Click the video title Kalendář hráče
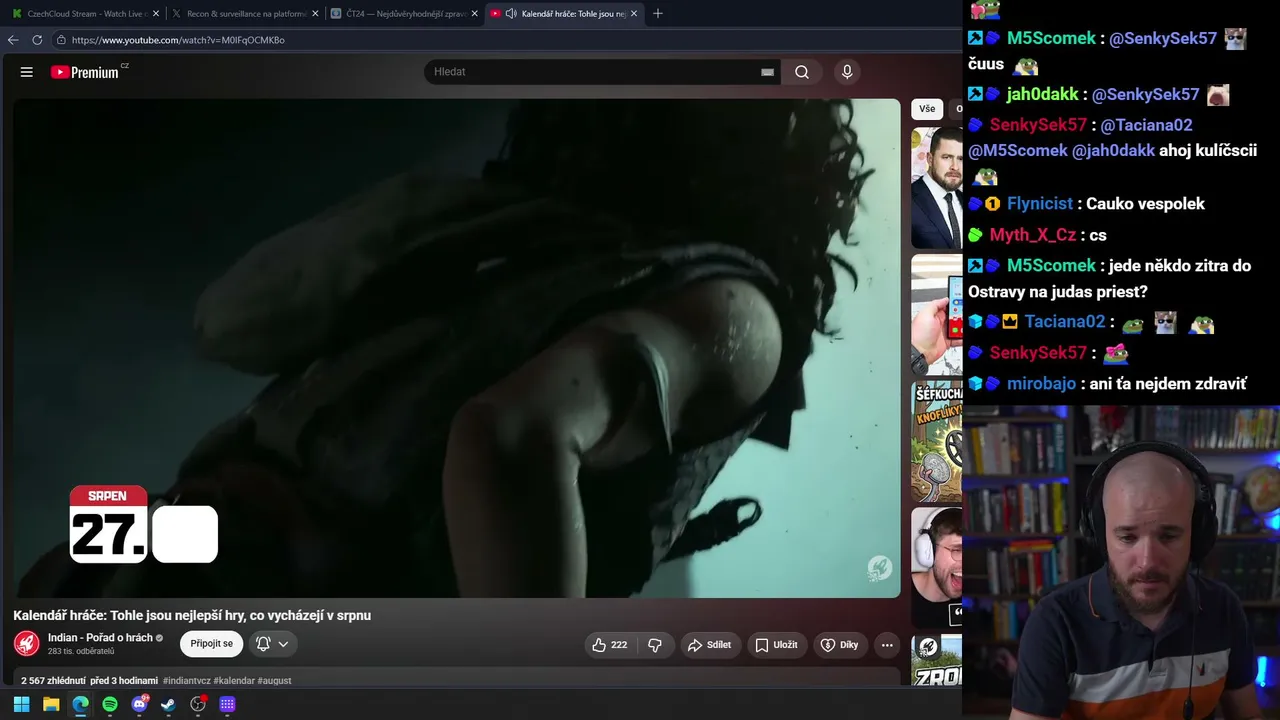 (x=192, y=615)
